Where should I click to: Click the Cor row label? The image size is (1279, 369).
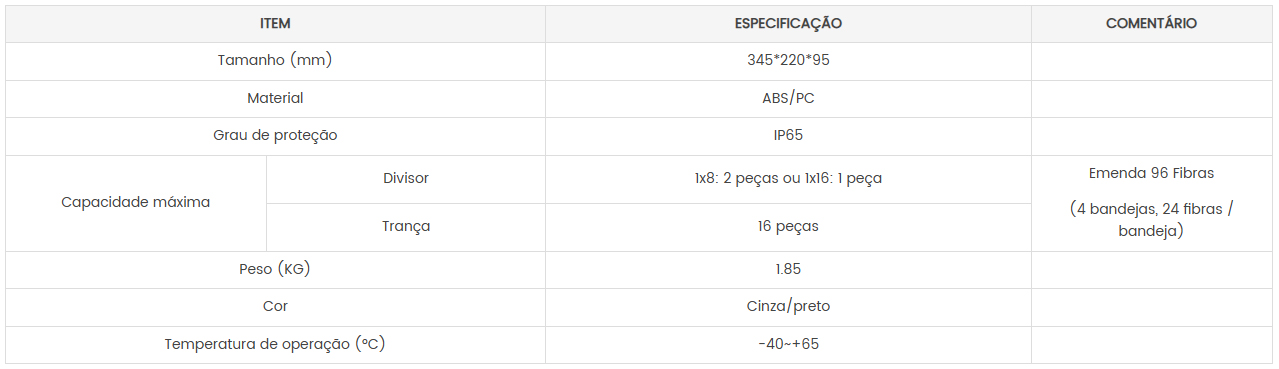coord(275,307)
